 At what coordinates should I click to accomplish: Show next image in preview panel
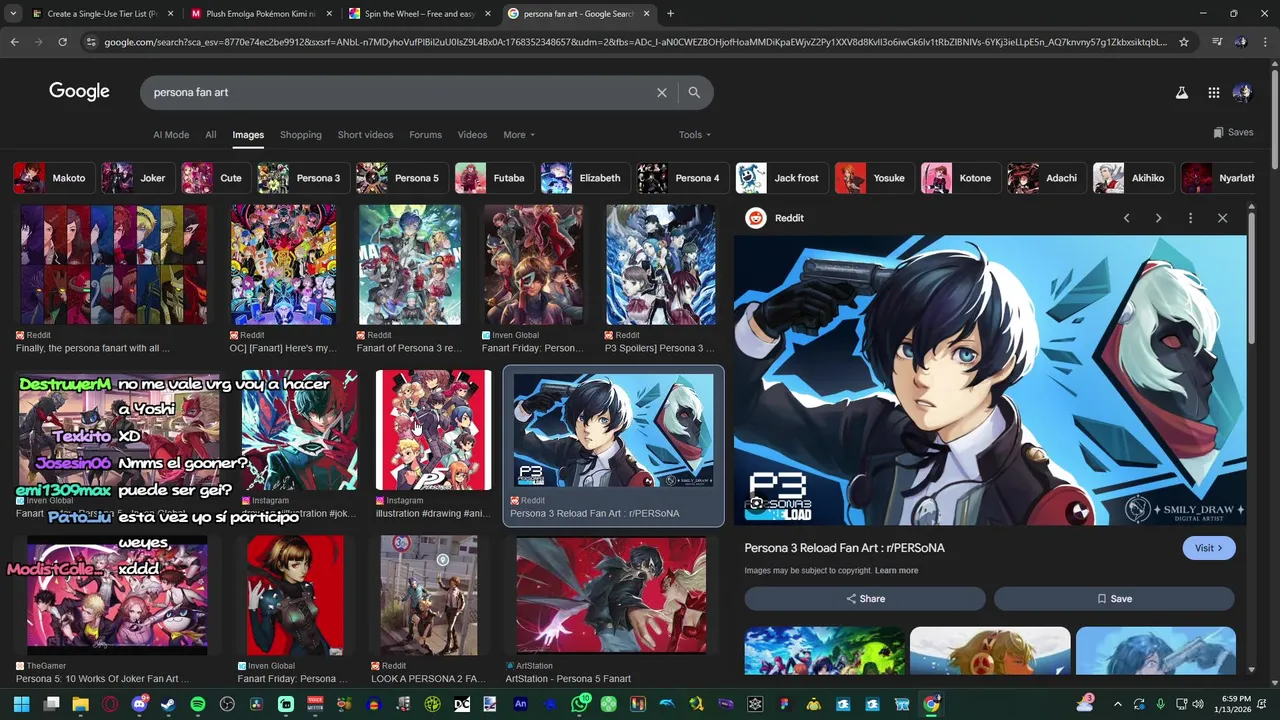coord(1158,218)
